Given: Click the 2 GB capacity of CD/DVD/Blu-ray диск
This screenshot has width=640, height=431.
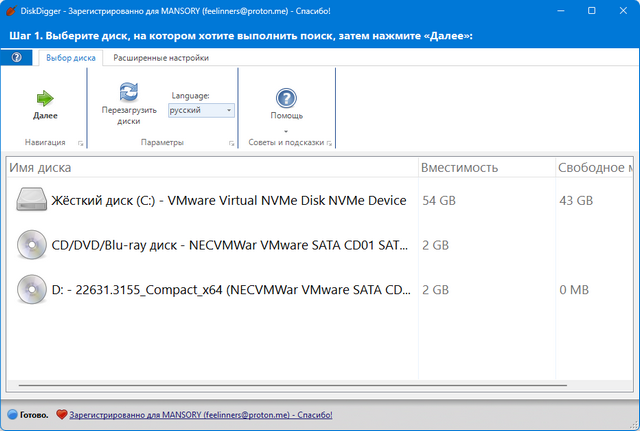Looking at the screenshot, I should (x=435, y=245).
